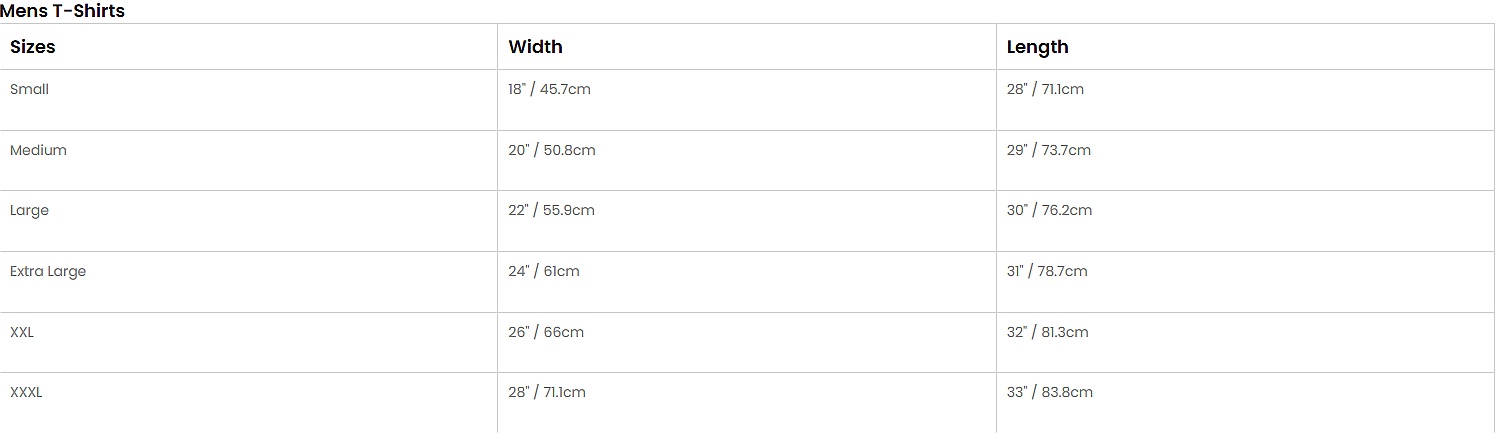Viewport: 1496px width, 433px height.
Task: Click the Medium size cell
Action: pyautogui.click(x=38, y=150)
